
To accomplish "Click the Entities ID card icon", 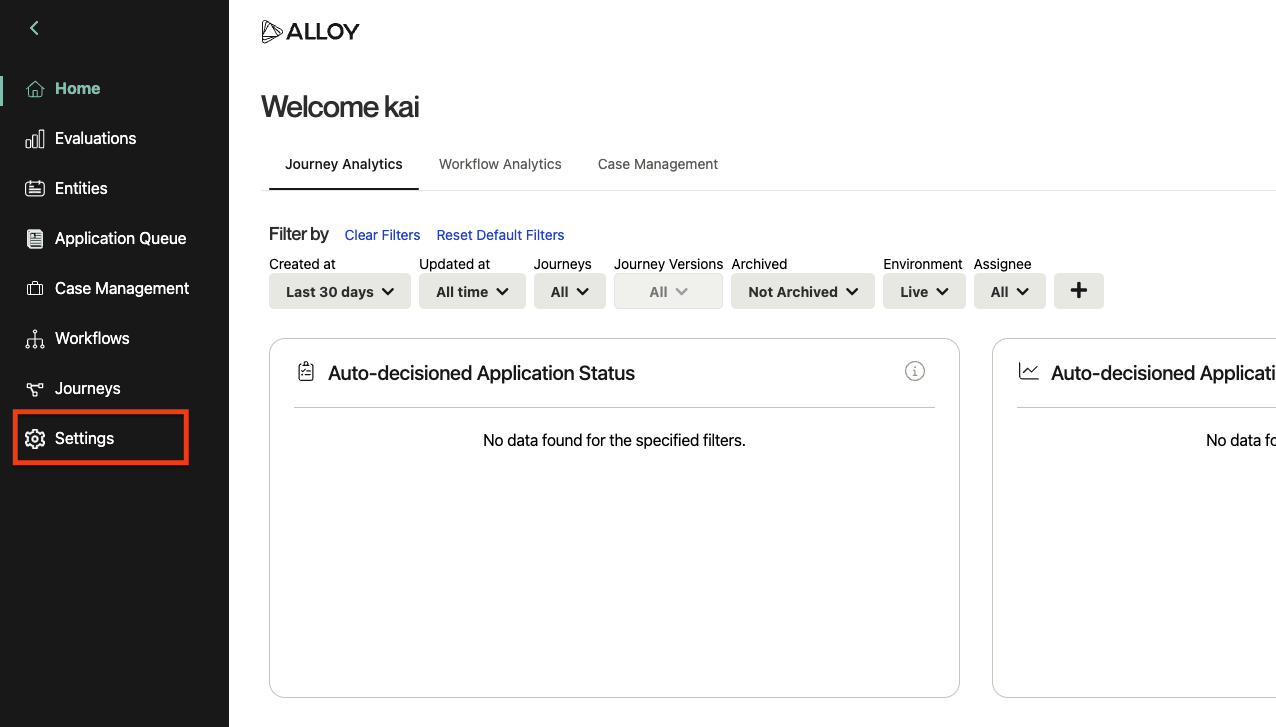I will point(35,189).
